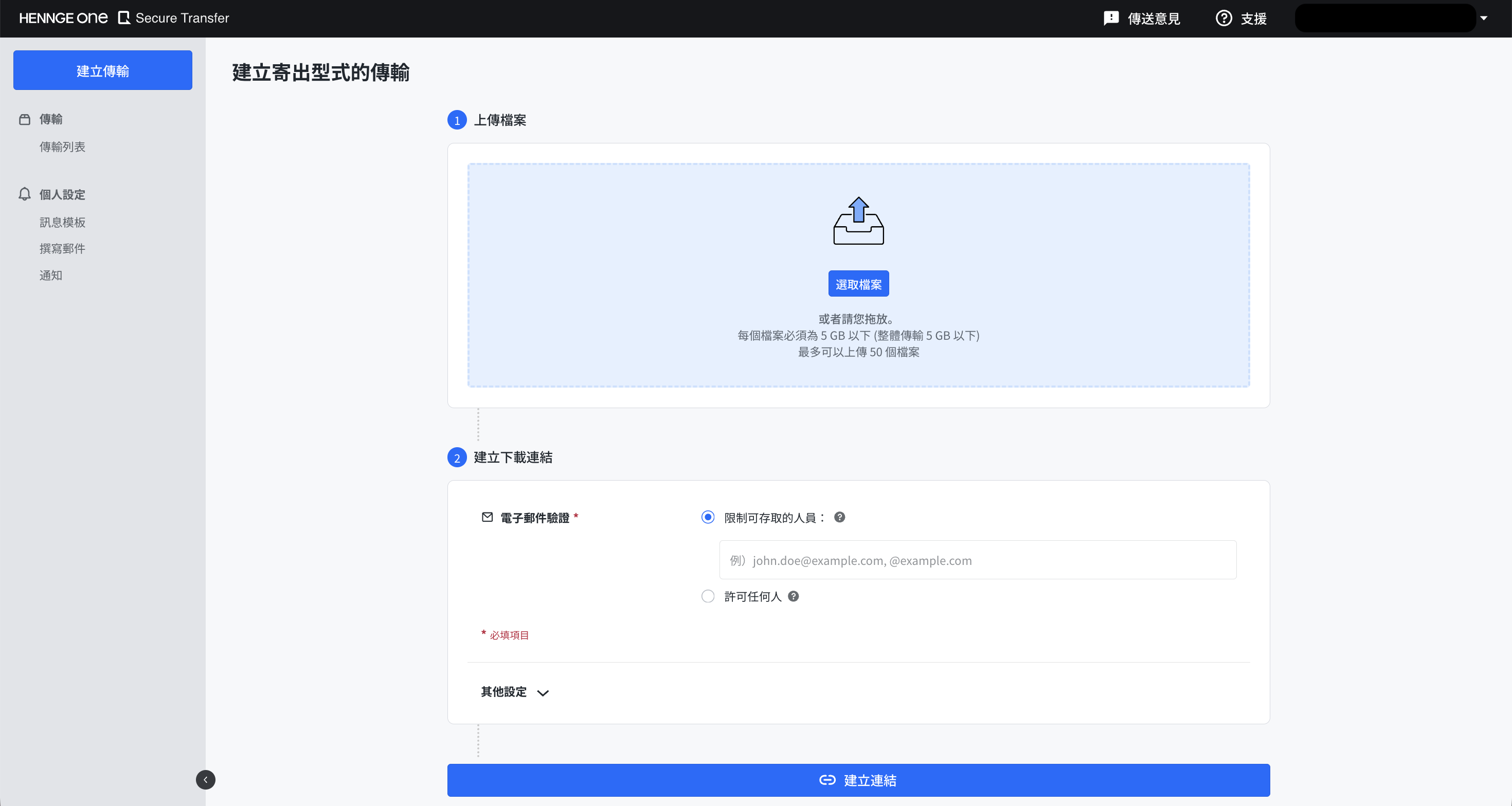Click the email address input field
The width and height of the screenshot is (1512, 806).
click(978, 560)
